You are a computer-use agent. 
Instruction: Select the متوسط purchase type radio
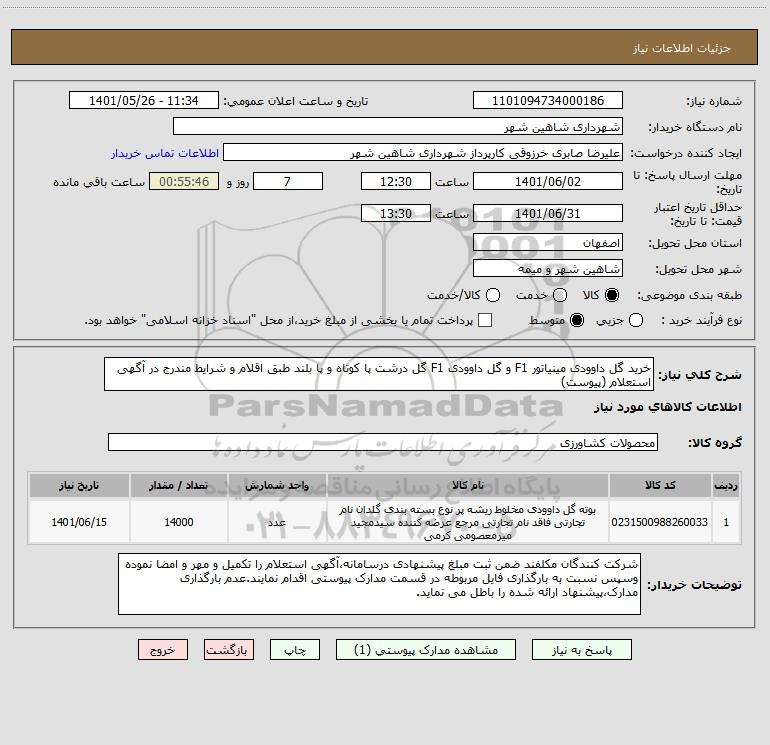(x=577, y=320)
